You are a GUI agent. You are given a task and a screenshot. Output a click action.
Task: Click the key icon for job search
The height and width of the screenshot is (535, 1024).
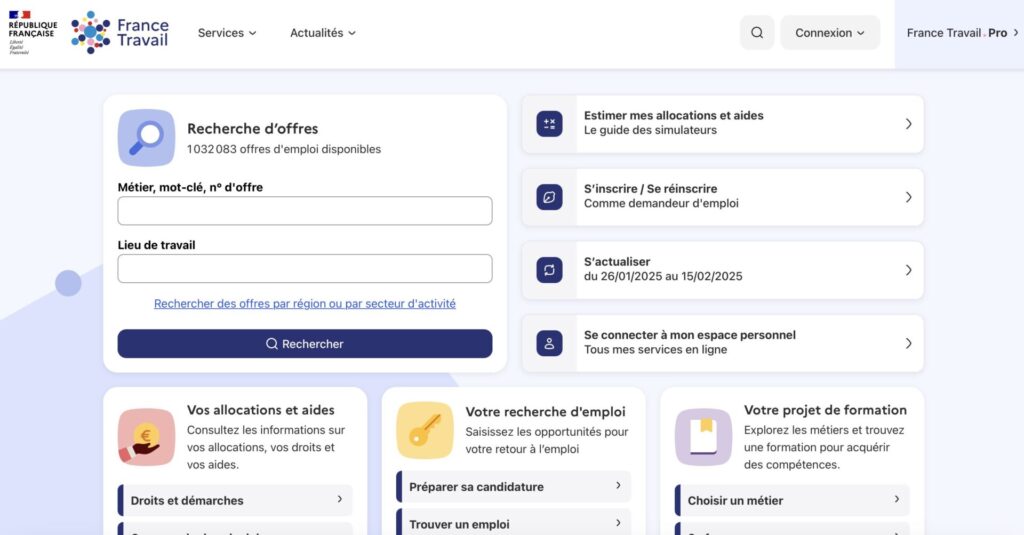click(x=425, y=430)
